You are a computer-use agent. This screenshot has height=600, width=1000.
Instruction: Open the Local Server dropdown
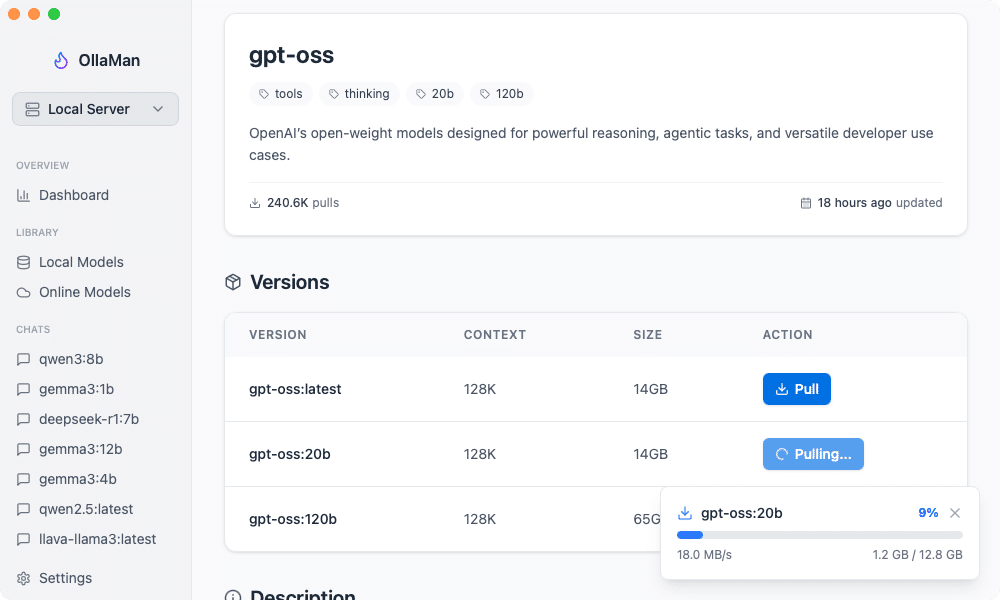[x=95, y=109]
